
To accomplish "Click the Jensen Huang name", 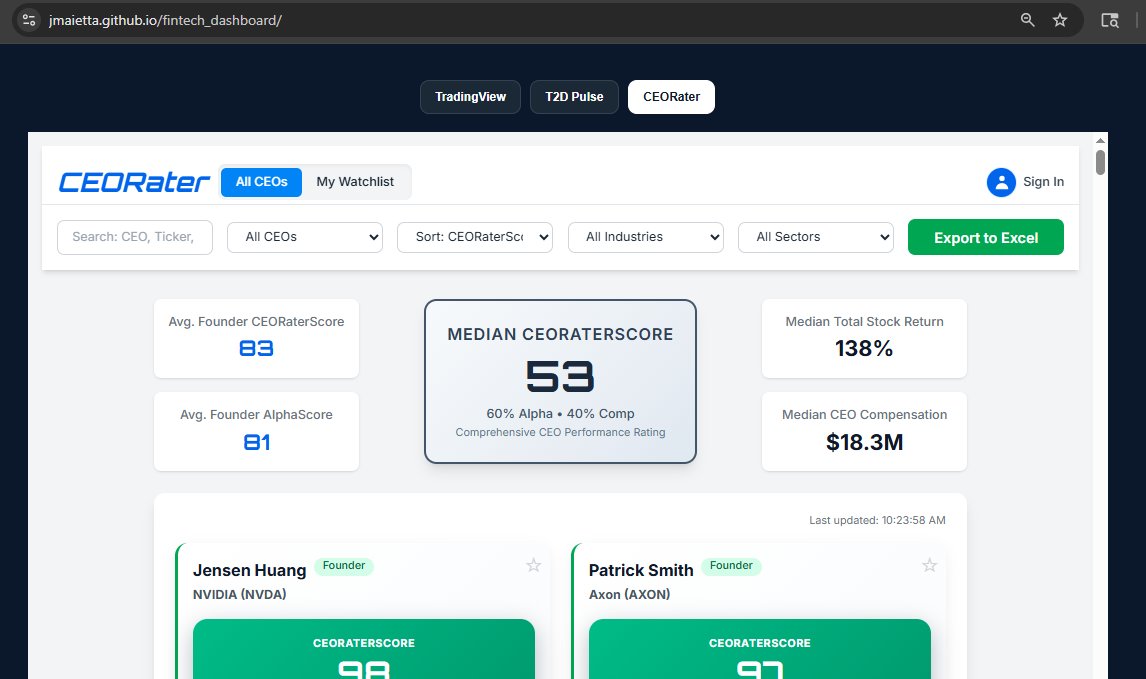I will pos(249,570).
